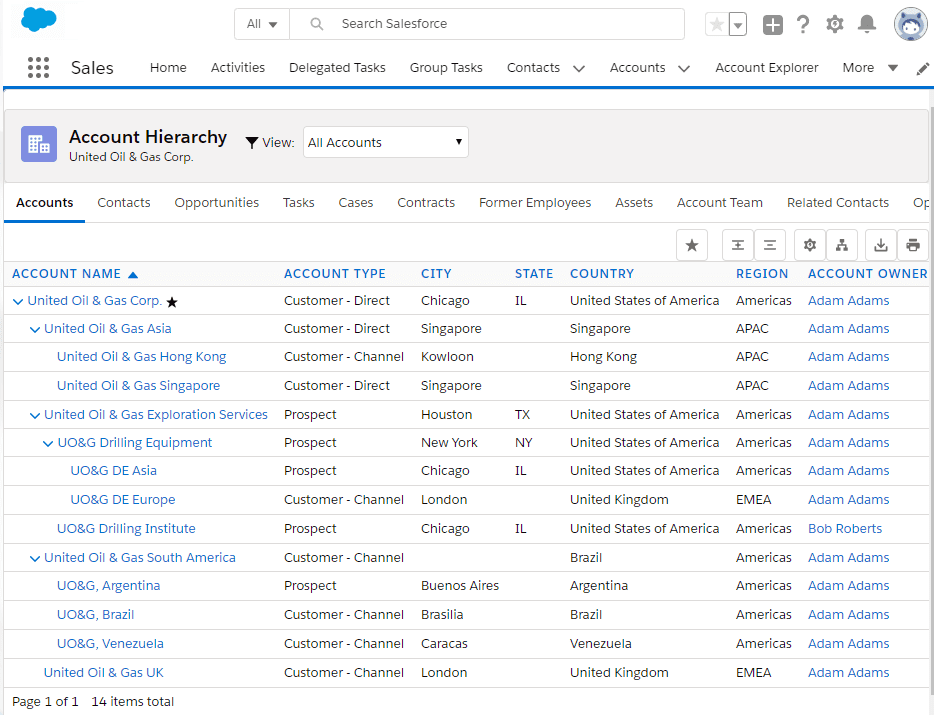The width and height of the screenshot is (934, 715).
Task: Open Account Explorer nav item
Action: click(767, 68)
